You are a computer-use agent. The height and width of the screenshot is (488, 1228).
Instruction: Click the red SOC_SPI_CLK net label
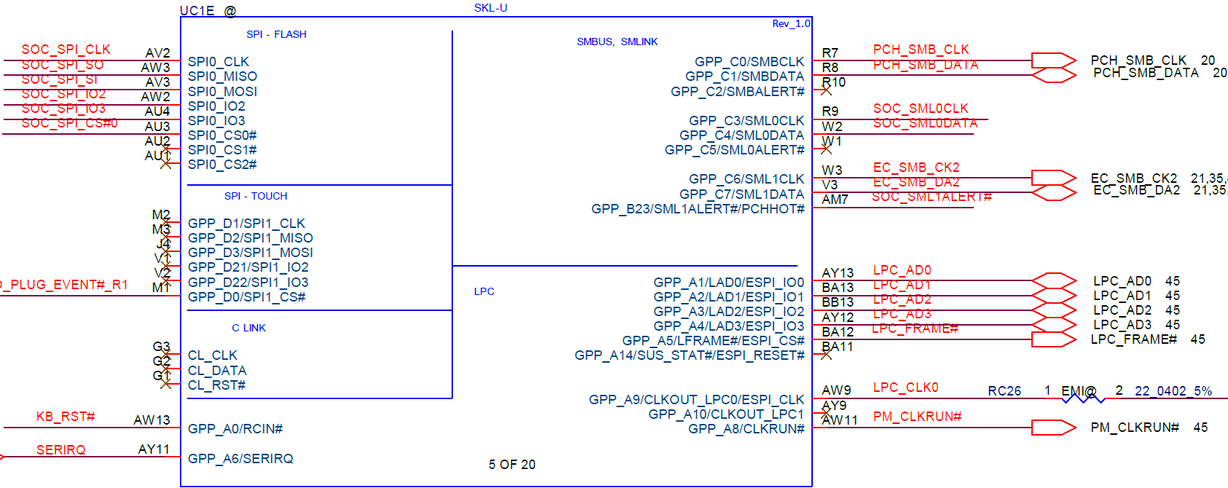click(66, 49)
